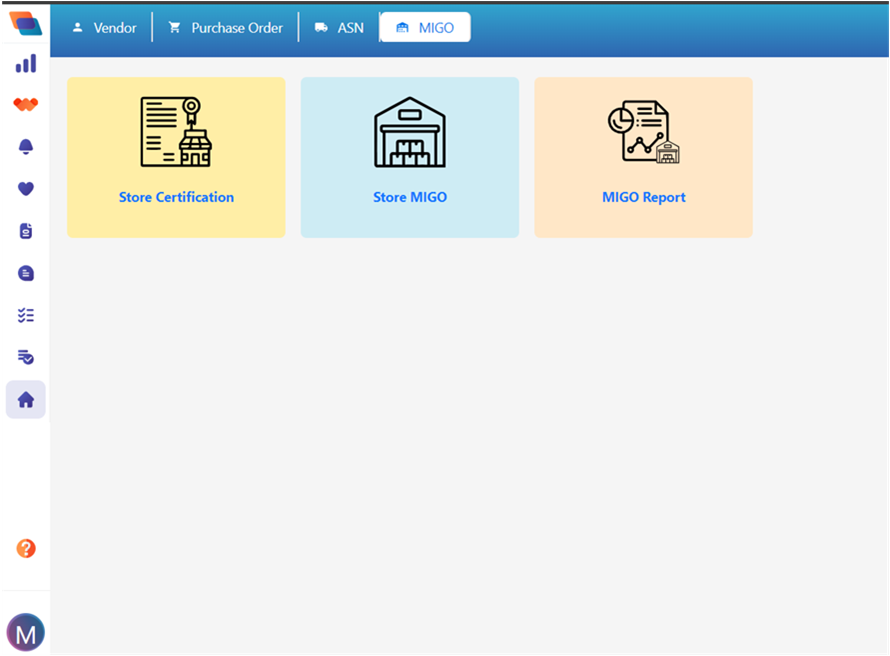Click the list-with-checkmark sidebar icon

[26, 357]
